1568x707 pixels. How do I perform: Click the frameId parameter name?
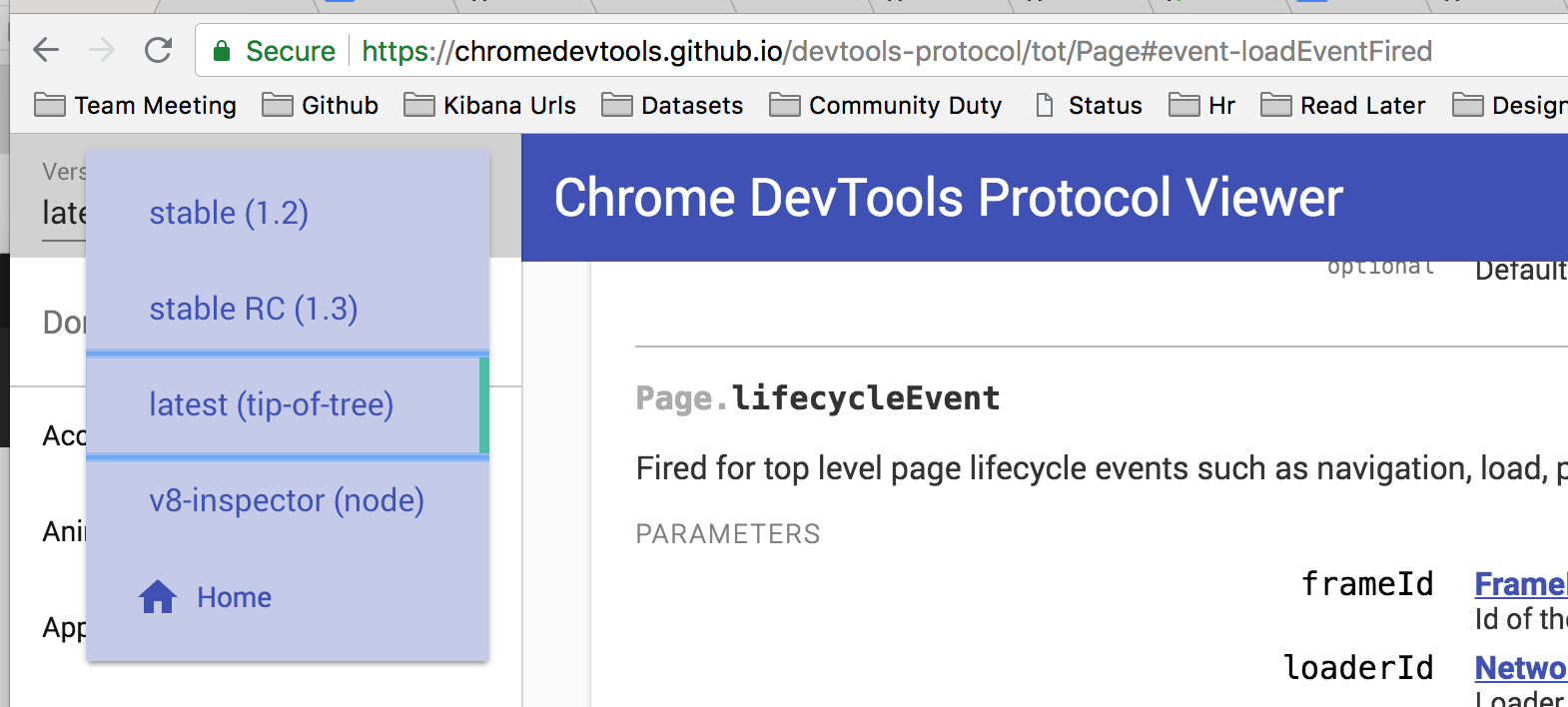pos(1367,583)
